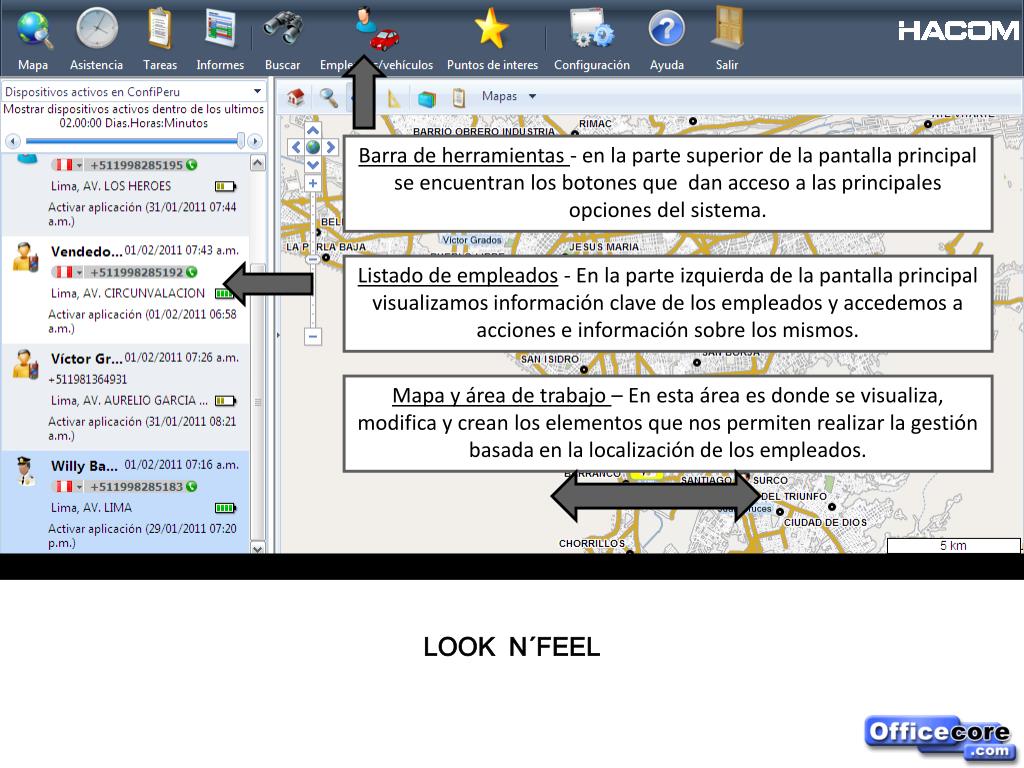
Task: Click the Salir label in top toolbar
Action: [x=727, y=65]
